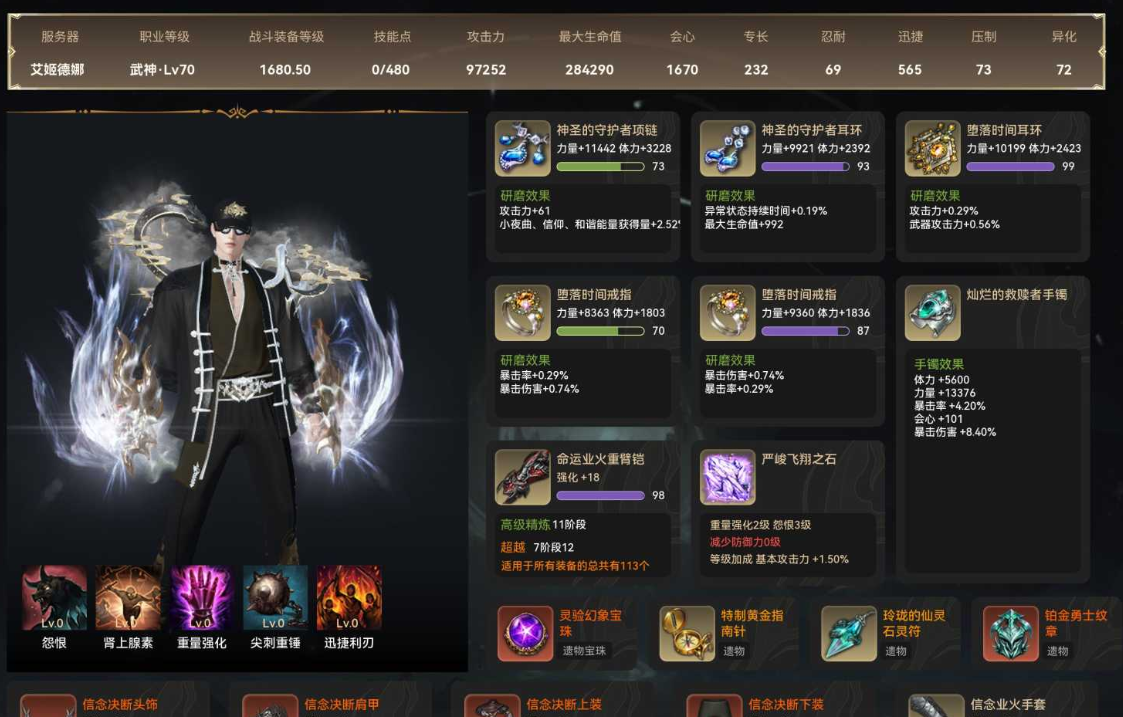Click the 肾上腺素 engraving icon
The image size is (1123, 717).
(128, 598)
